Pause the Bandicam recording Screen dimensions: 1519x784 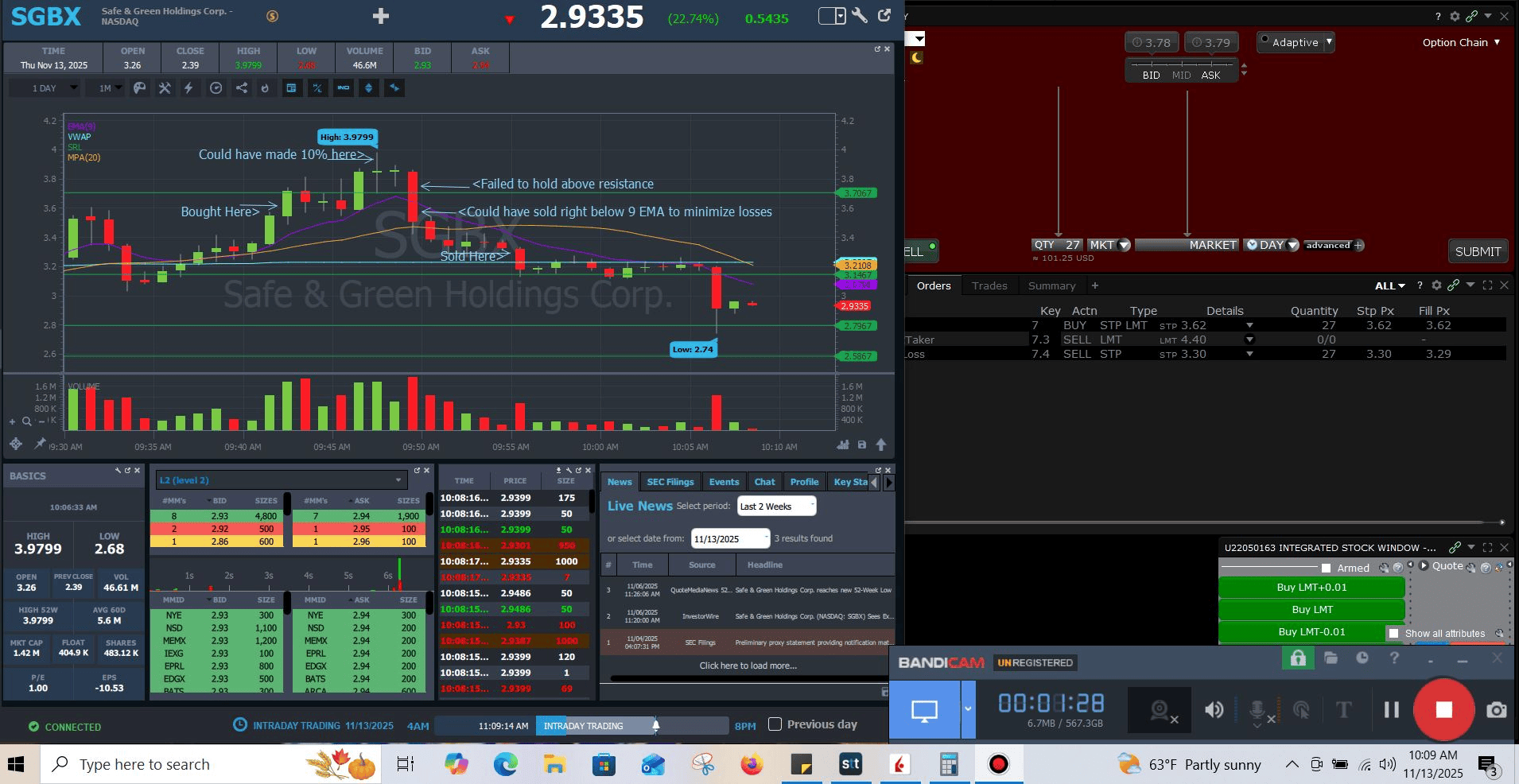coord(1391,709)
